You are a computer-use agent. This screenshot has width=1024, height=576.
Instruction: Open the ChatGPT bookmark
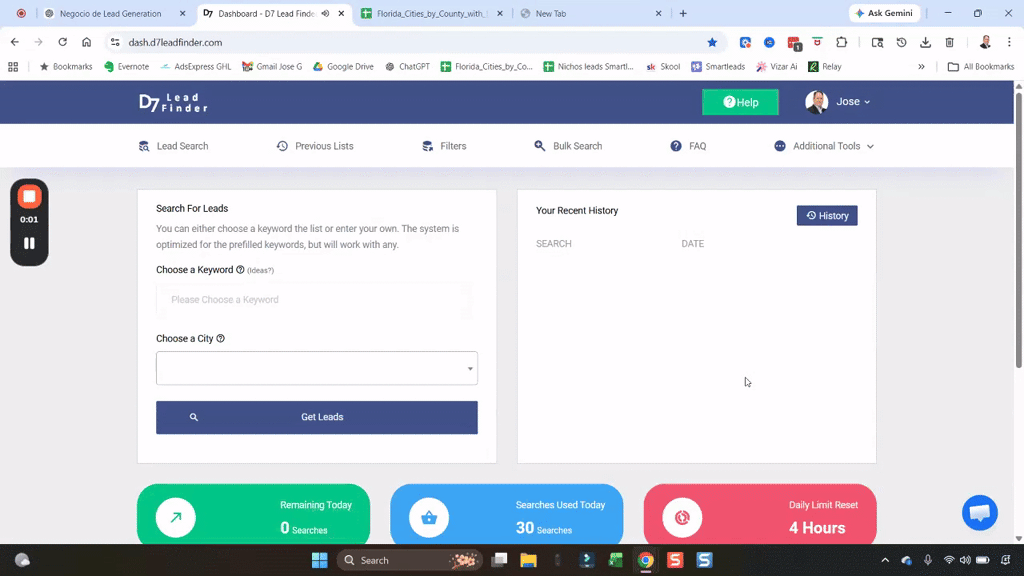408,67
